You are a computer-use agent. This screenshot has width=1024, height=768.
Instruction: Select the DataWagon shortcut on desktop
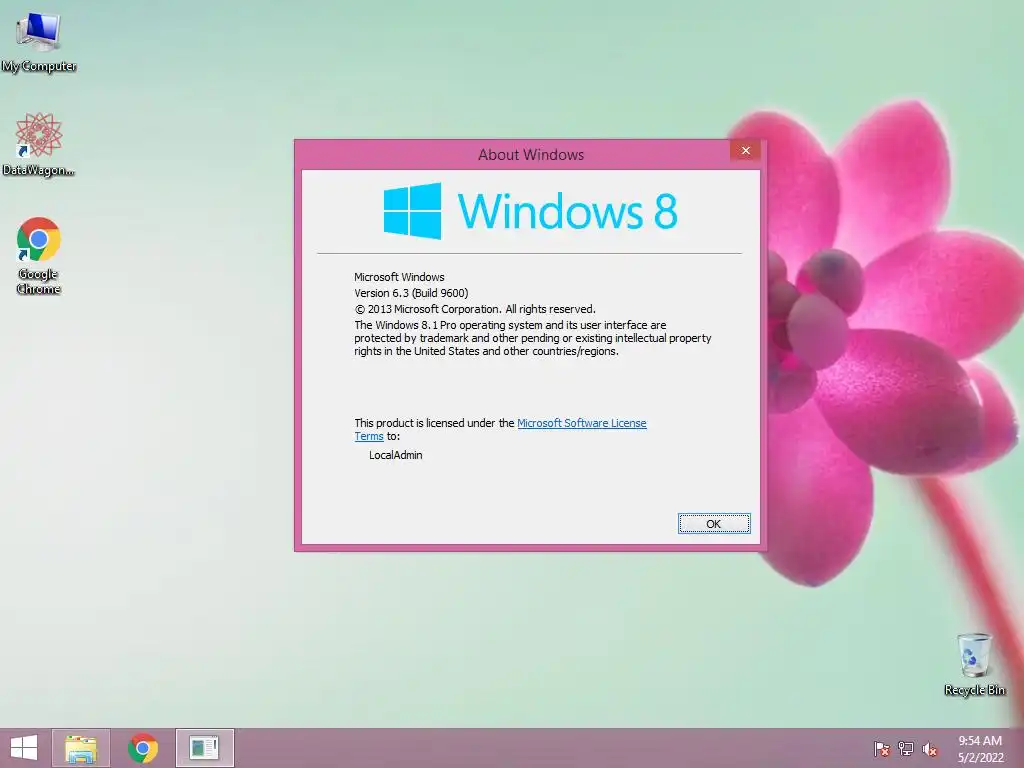39,144
